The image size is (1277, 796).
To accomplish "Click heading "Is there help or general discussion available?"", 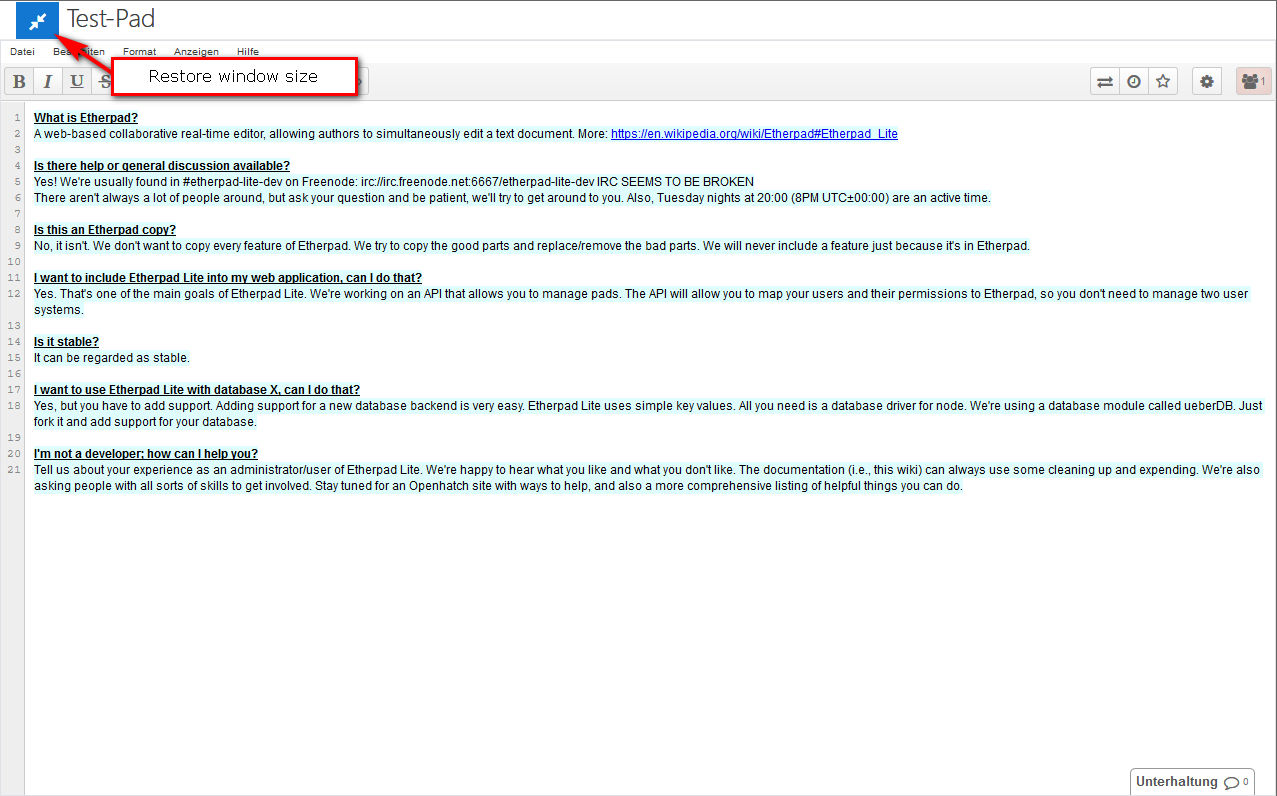I will [x=162, y=166].
